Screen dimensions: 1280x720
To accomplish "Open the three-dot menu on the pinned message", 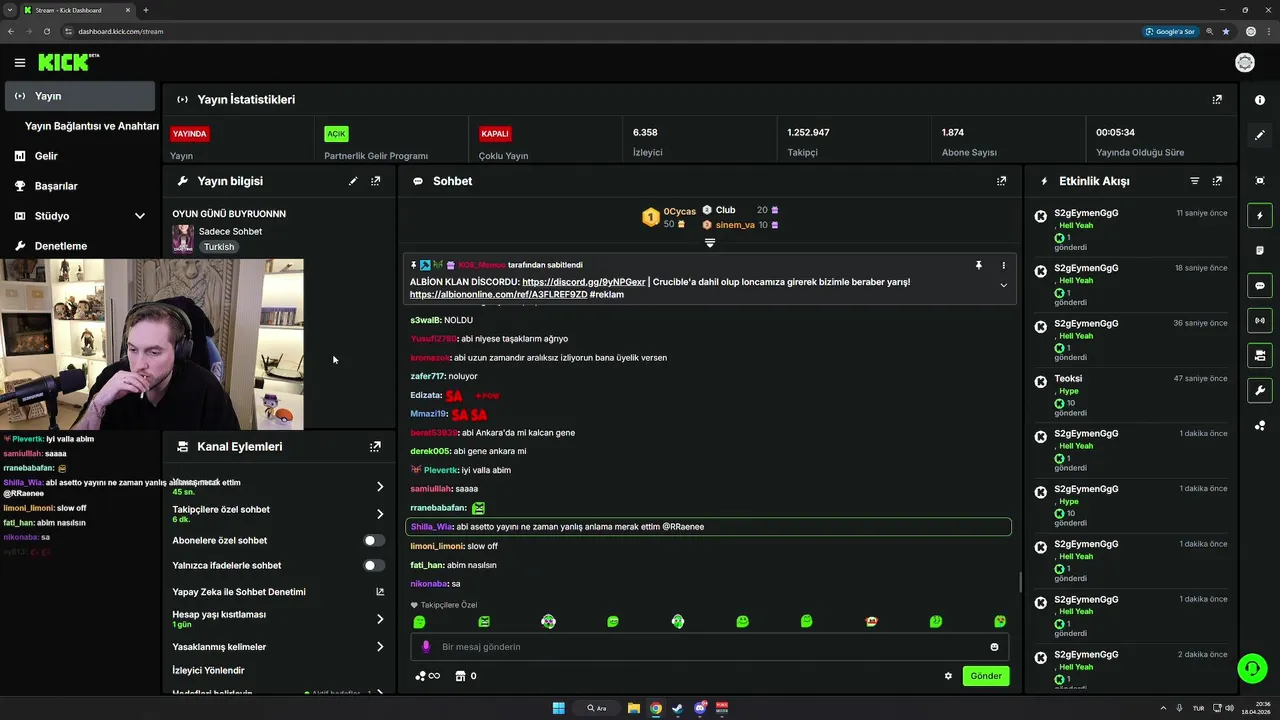I will (1003, 265).
